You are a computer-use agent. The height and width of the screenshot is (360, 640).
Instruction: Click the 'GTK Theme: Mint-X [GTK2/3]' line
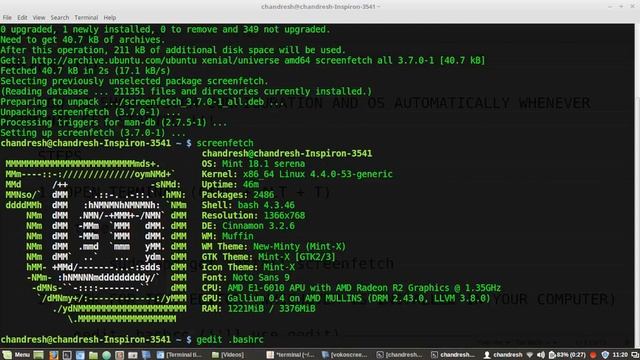[268, 257]
